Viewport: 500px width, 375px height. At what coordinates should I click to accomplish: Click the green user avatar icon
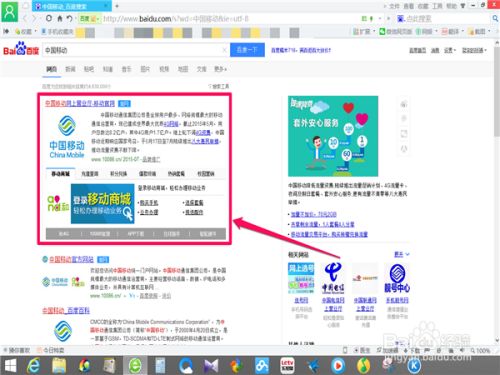(10, 12)
